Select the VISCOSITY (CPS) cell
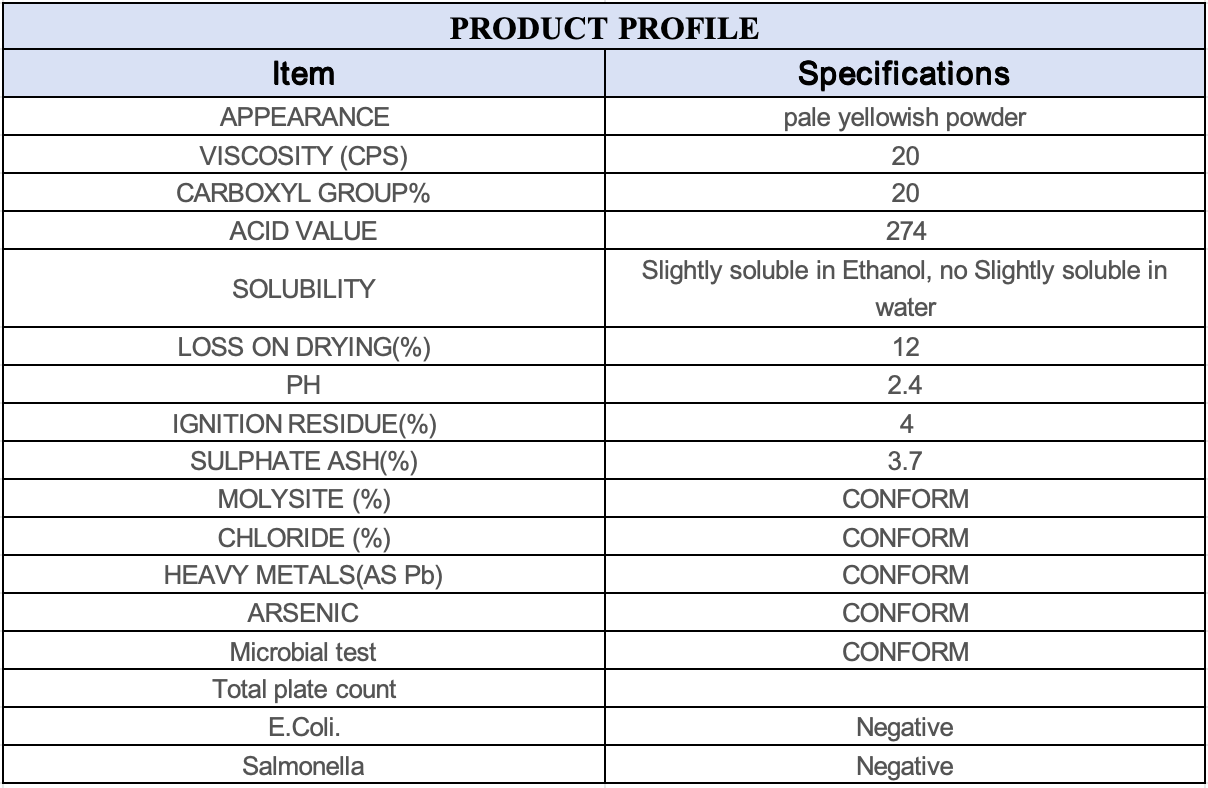 pyautogui.click(x=306, y=155)
